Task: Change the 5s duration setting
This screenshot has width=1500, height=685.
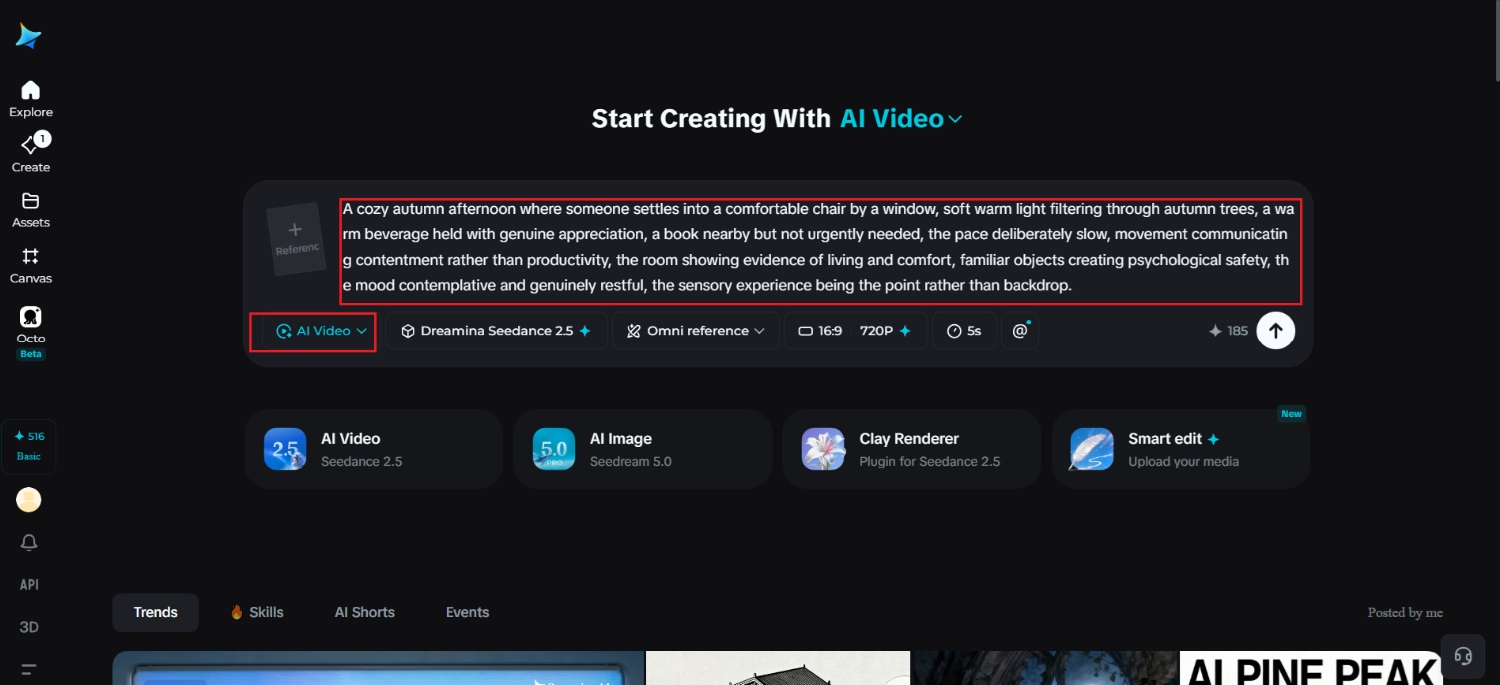Action: pos(964,331)
